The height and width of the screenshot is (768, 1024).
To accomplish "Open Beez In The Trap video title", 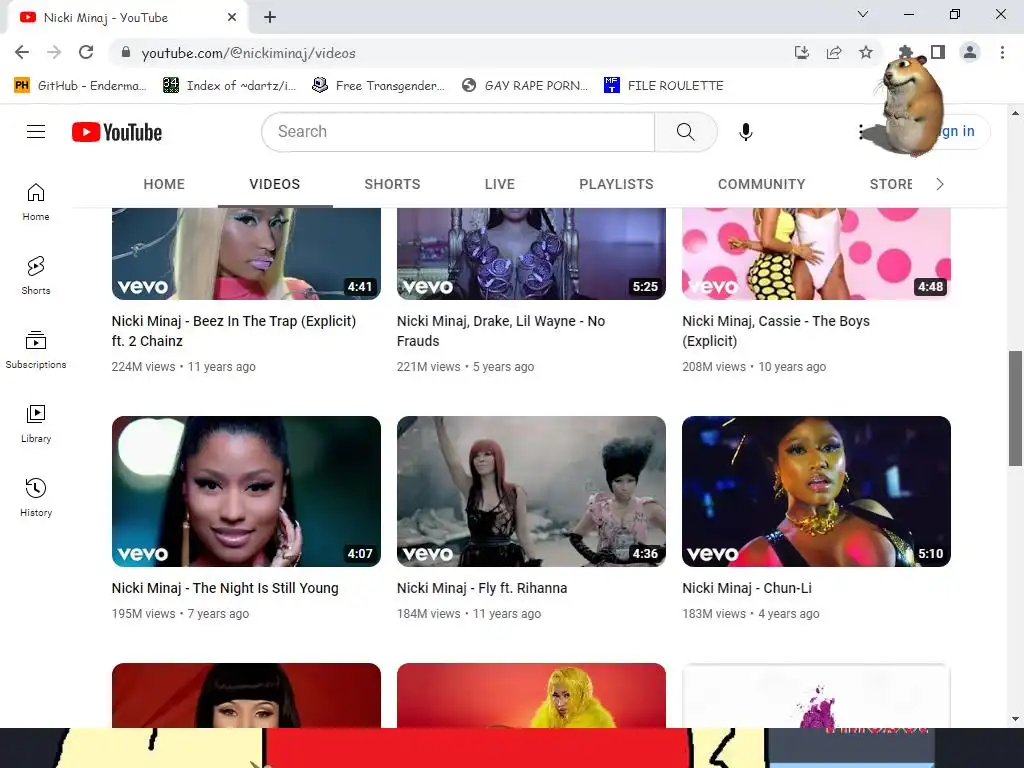I will pos(234,331).
